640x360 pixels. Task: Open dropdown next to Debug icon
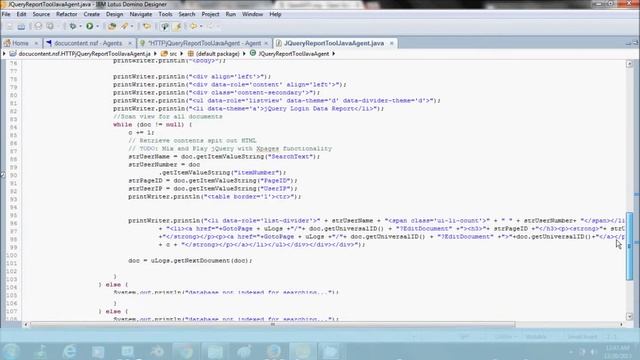click(x=80, y=27)
